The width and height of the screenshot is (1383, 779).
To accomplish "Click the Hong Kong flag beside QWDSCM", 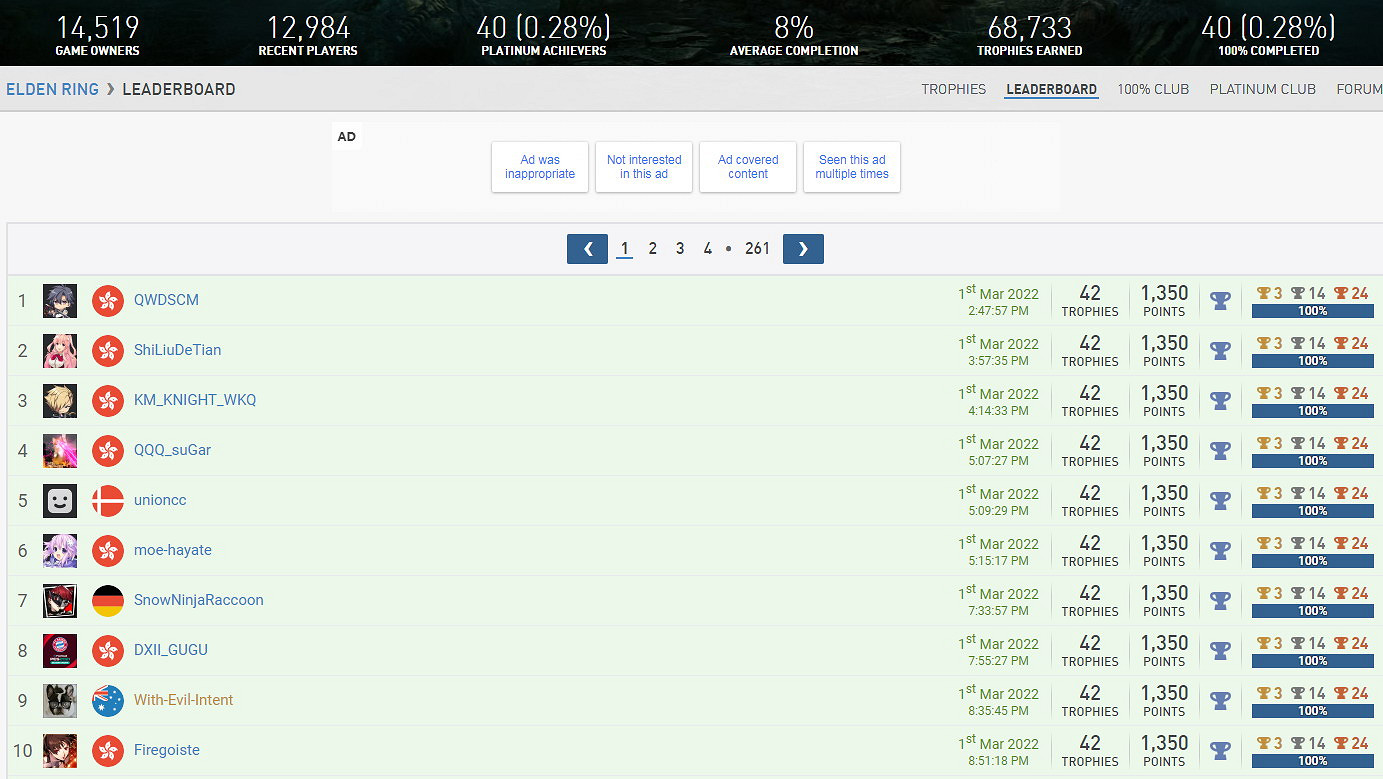I will pos(108,300).
